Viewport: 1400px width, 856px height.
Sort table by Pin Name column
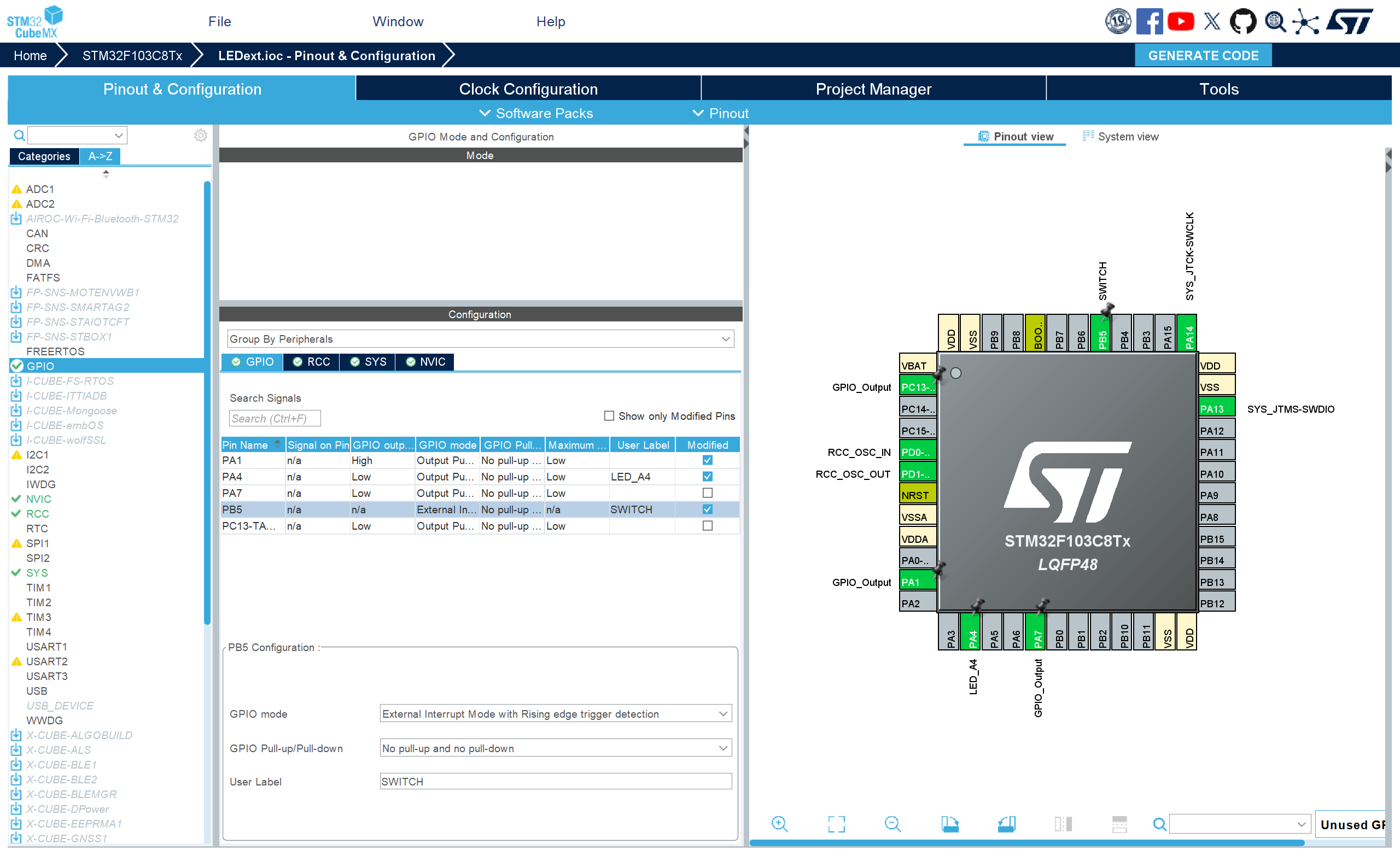coord(252,445)
